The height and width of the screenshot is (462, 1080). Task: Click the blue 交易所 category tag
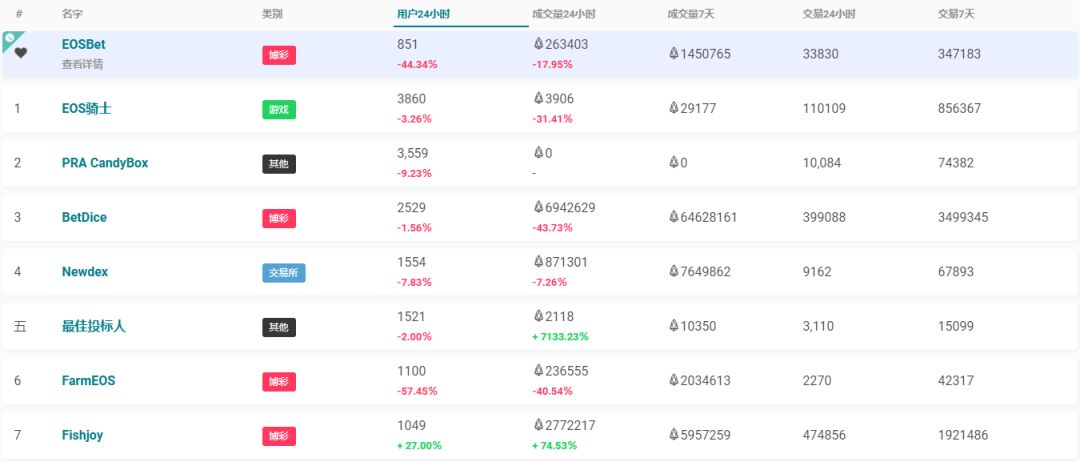(x=283, y=272)
